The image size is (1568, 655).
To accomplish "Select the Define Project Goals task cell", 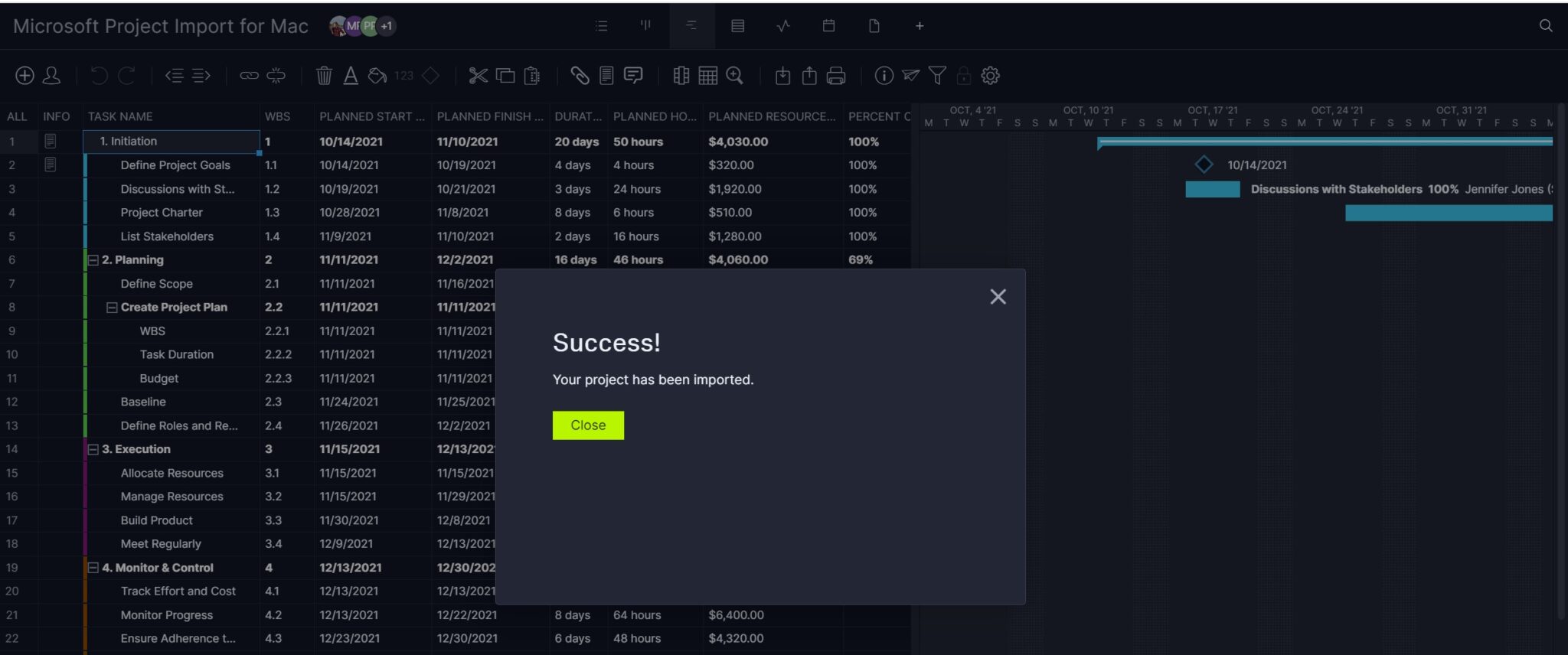I will 175,165.
